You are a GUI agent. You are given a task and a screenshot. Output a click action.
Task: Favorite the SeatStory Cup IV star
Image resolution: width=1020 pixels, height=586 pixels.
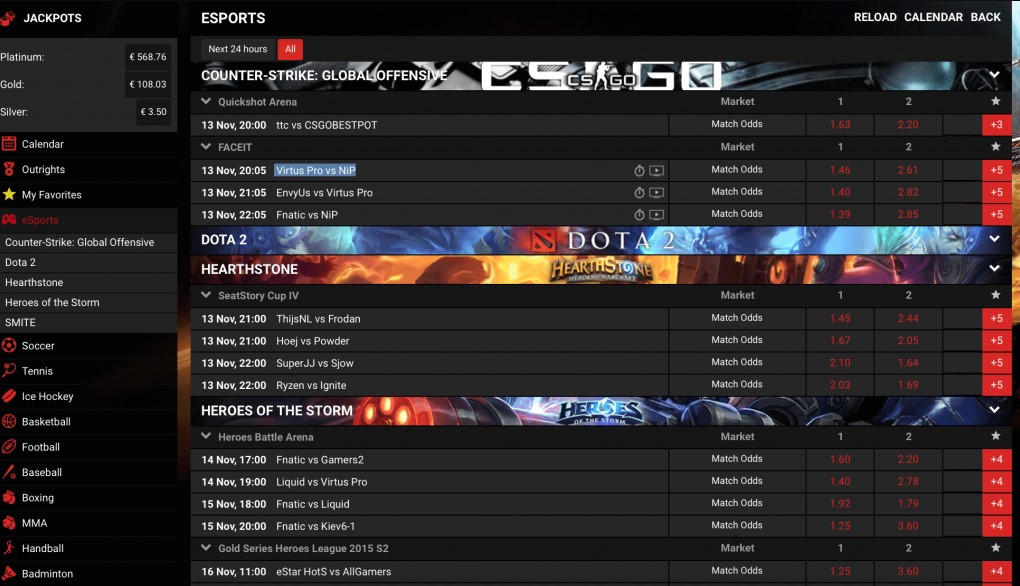point(995,295)
